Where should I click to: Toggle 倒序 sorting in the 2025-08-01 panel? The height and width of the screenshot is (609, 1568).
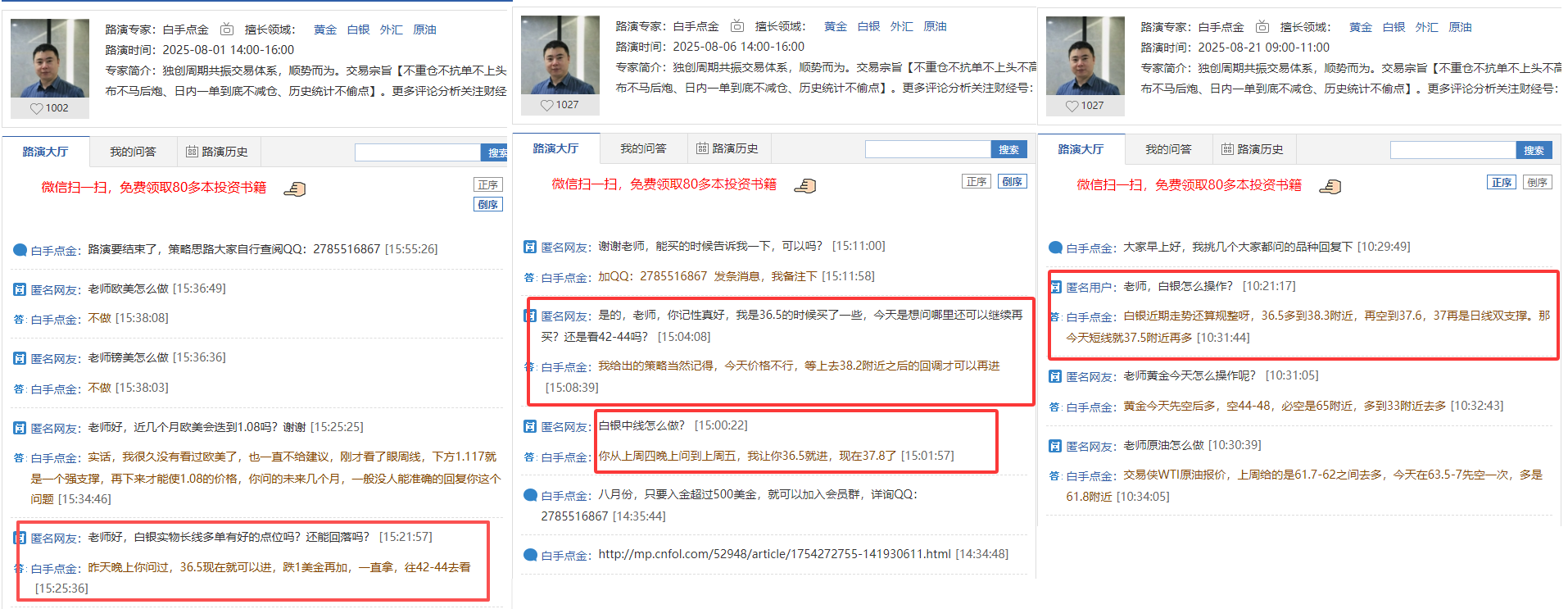488,205
